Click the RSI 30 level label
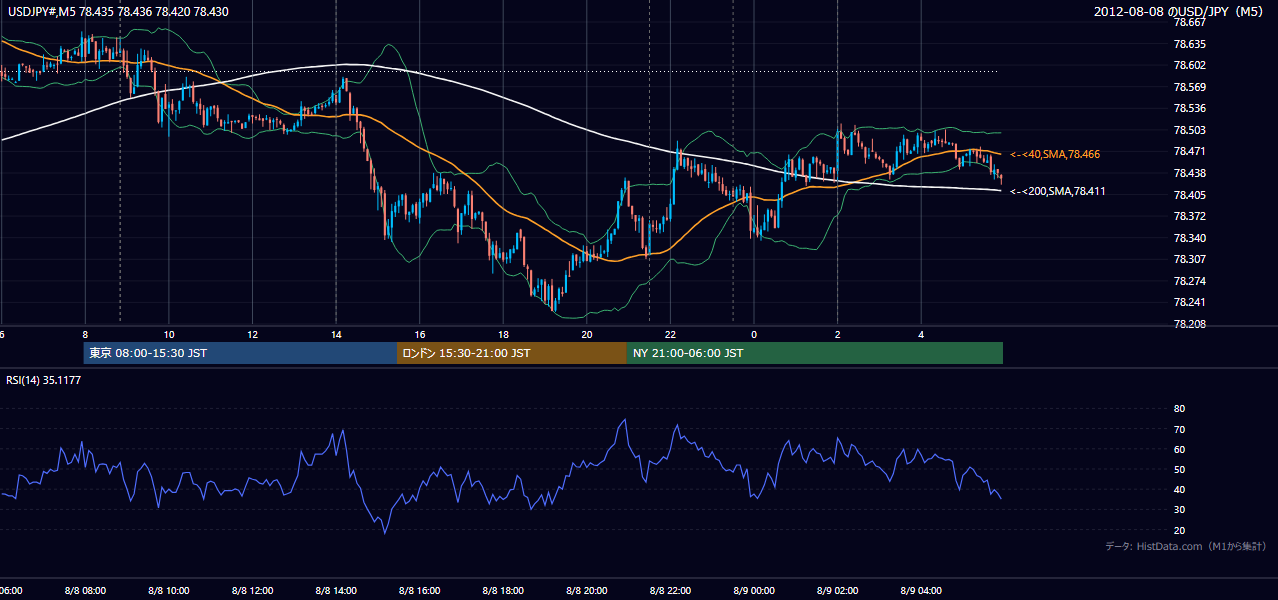This screenshot has width=1278, height=600. [1179, 510]
